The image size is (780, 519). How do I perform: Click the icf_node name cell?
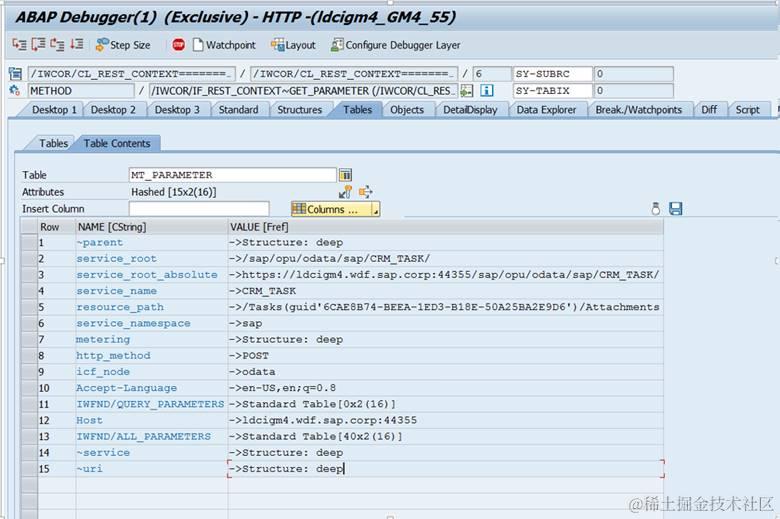pyautogui.click(x=151, y=372)
